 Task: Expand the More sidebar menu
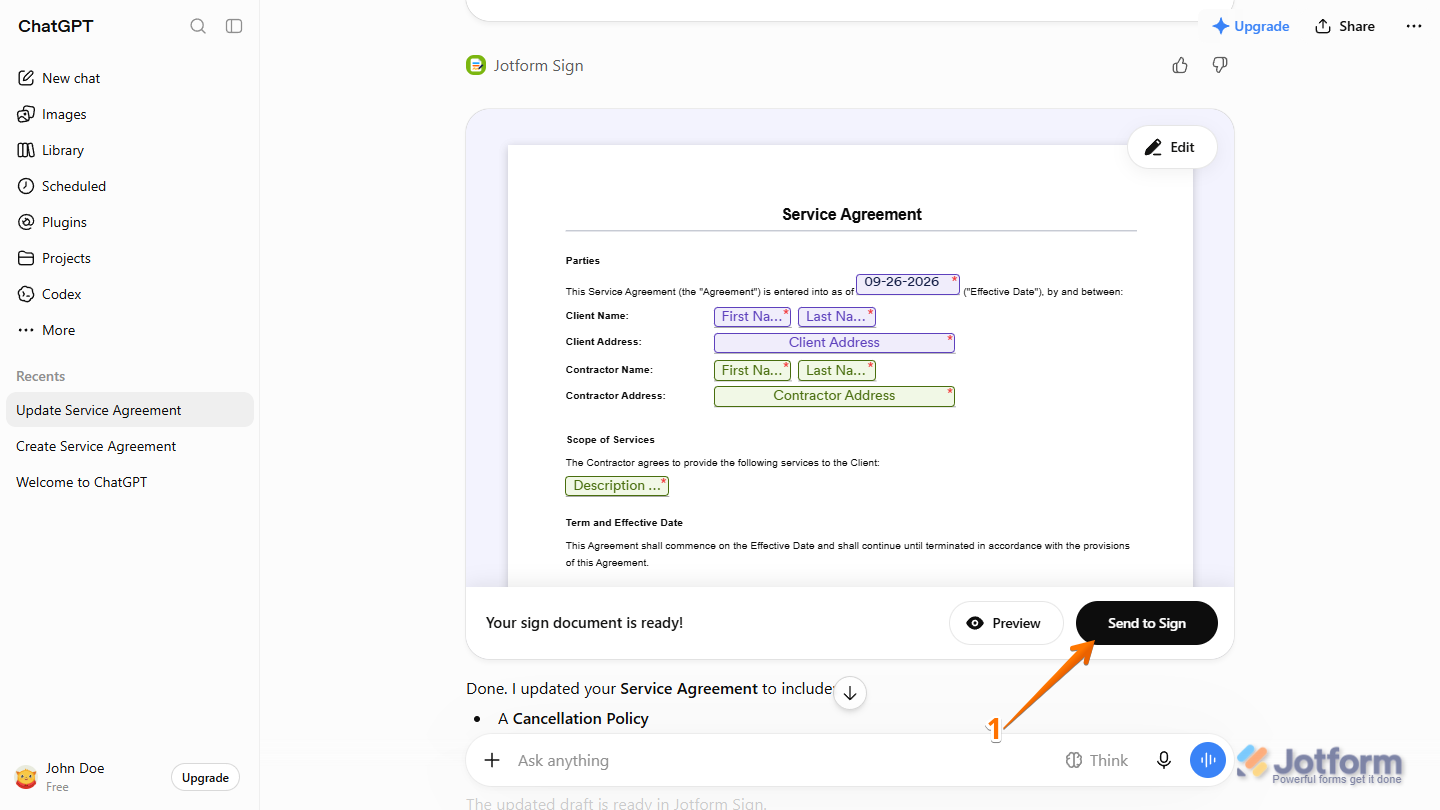click(x=129, y=330)
